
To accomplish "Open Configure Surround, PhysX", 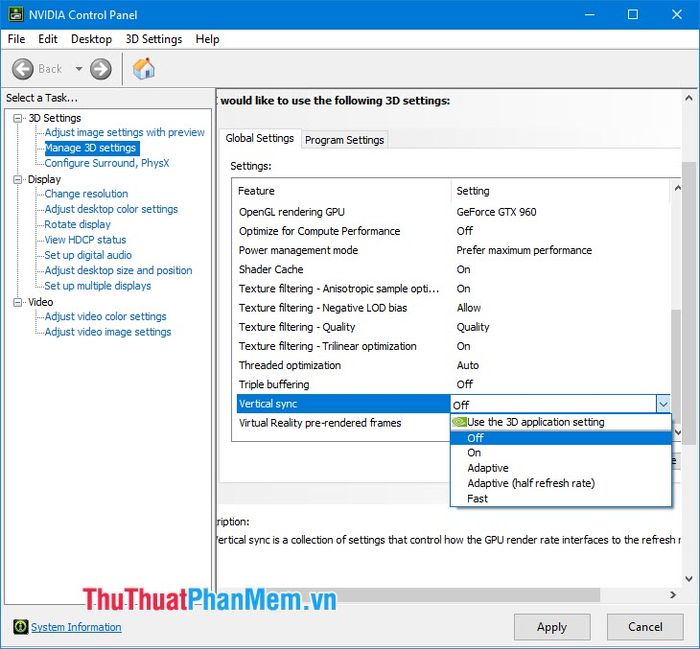I will 107,163.
